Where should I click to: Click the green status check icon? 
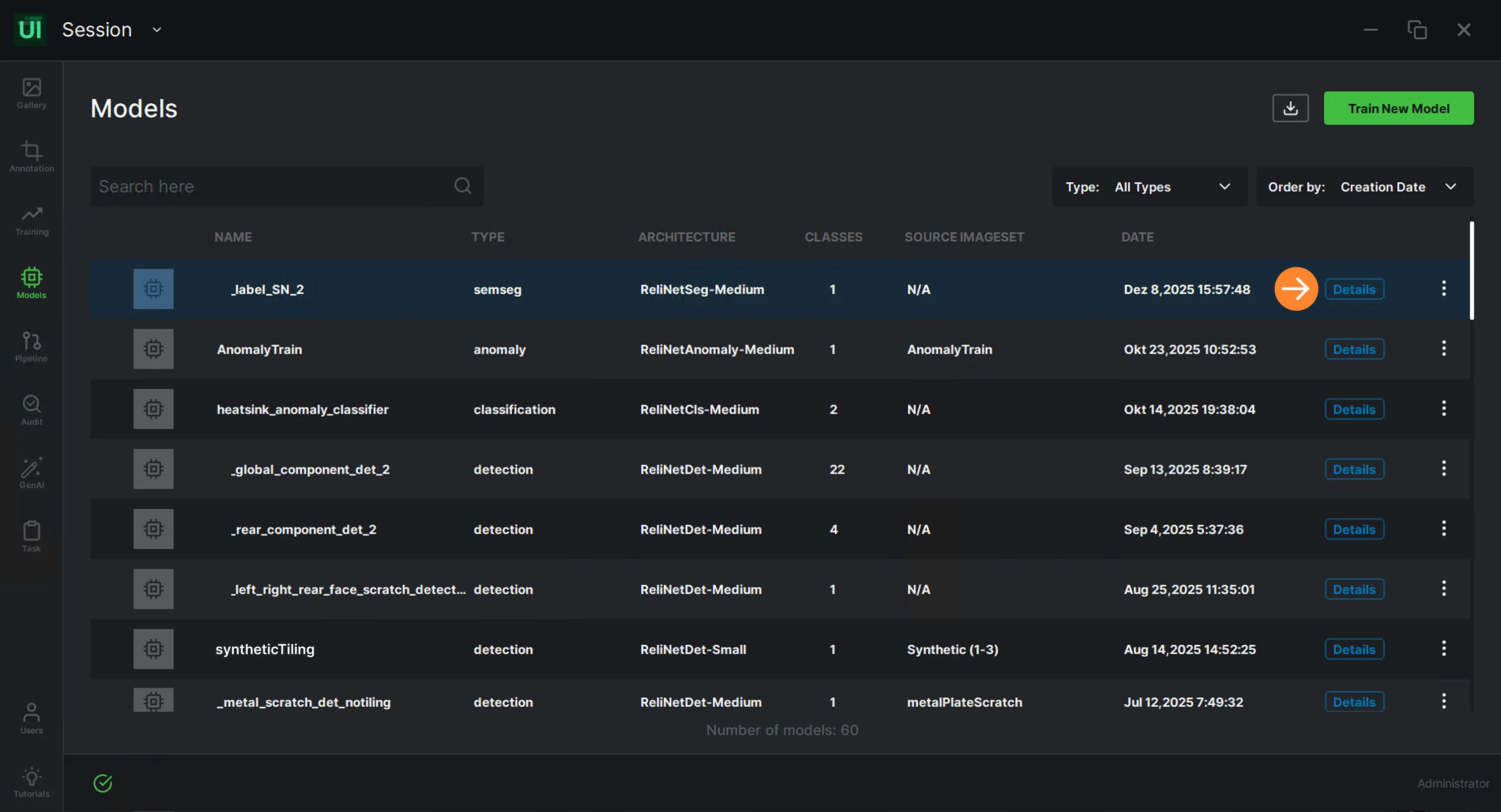(x=103, y=783)
